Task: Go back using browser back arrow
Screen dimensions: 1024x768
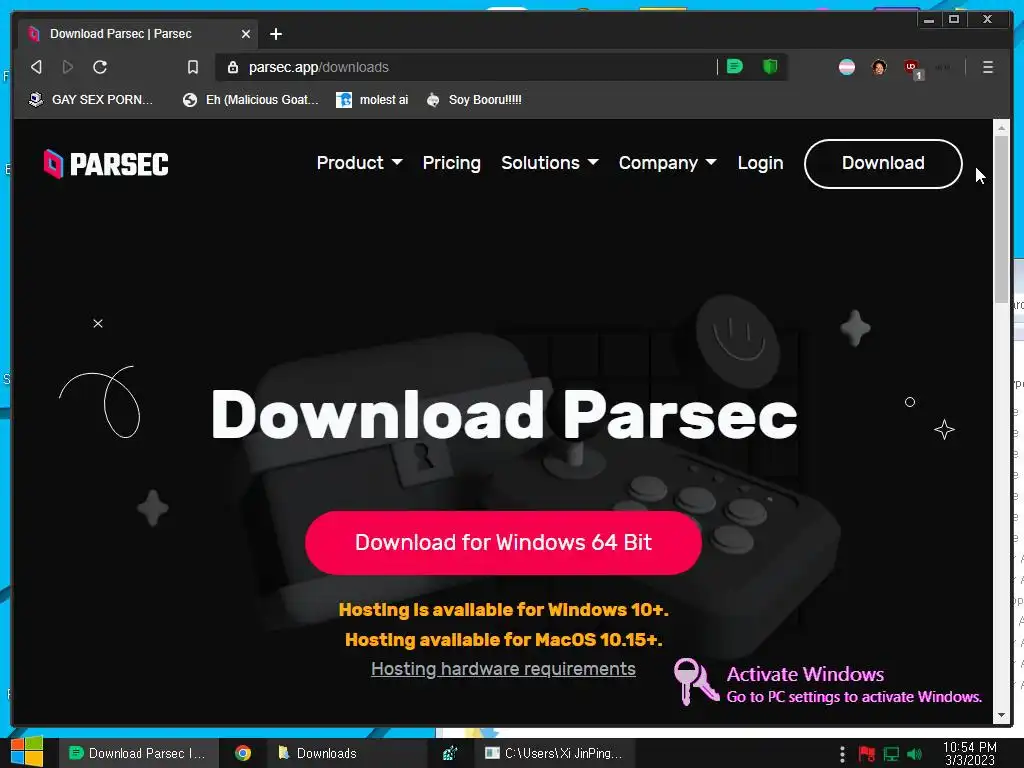Action: click(37, 67)
